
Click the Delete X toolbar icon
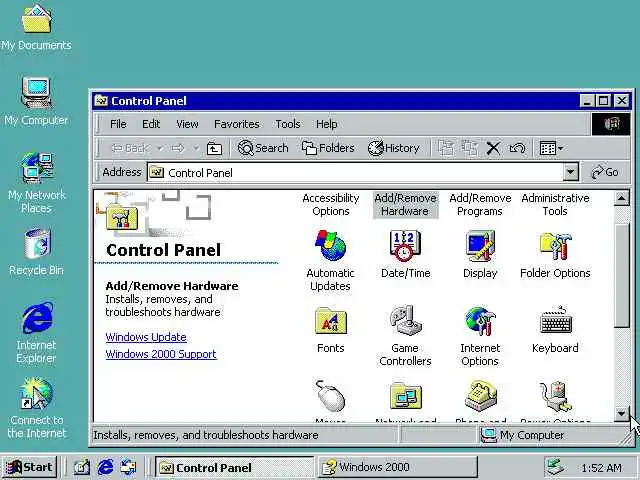pos(493,148)
